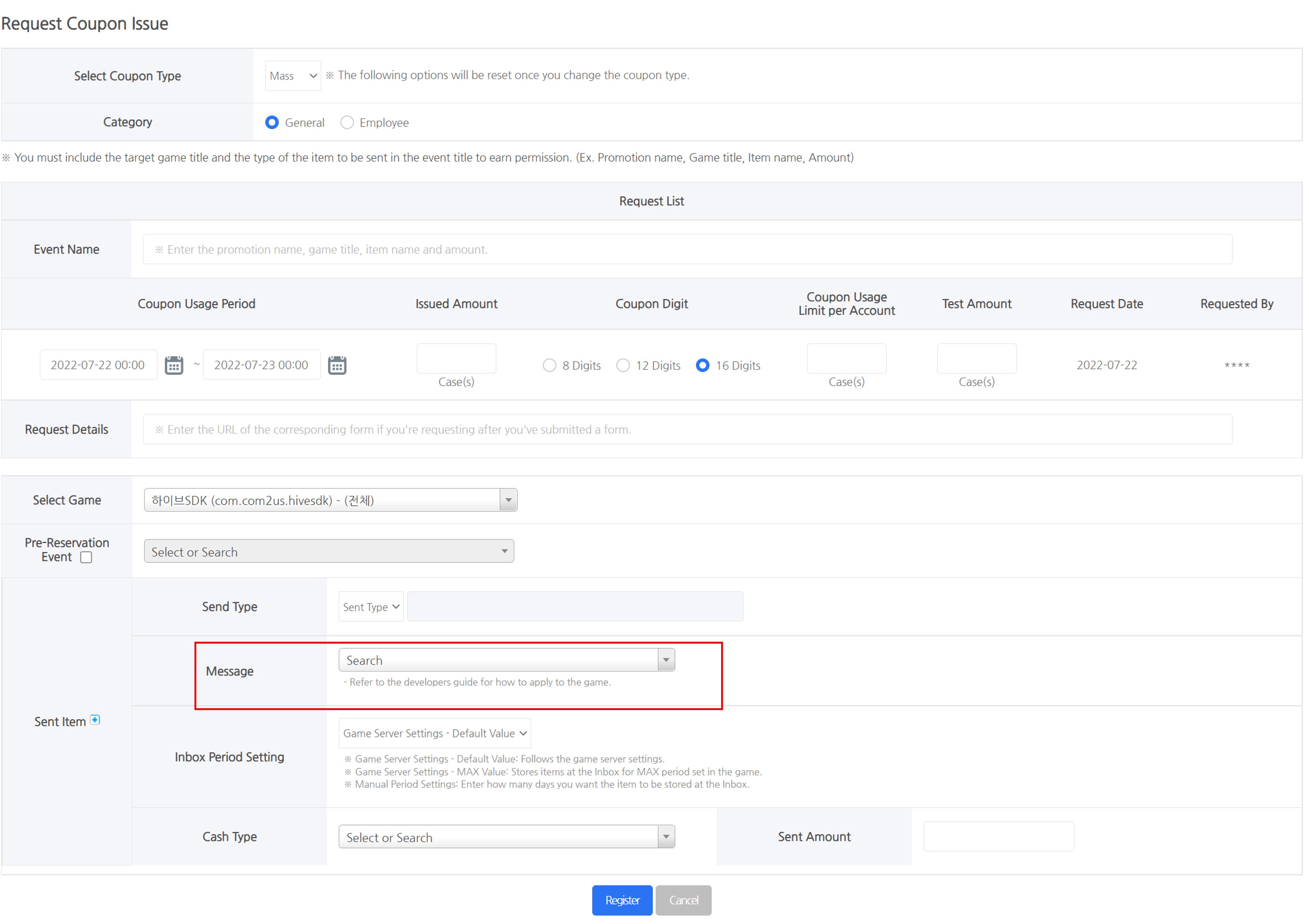This screenshot has width=1309, height=924.
Task: Click the Issued Amount input box
Action: point(456,358)
